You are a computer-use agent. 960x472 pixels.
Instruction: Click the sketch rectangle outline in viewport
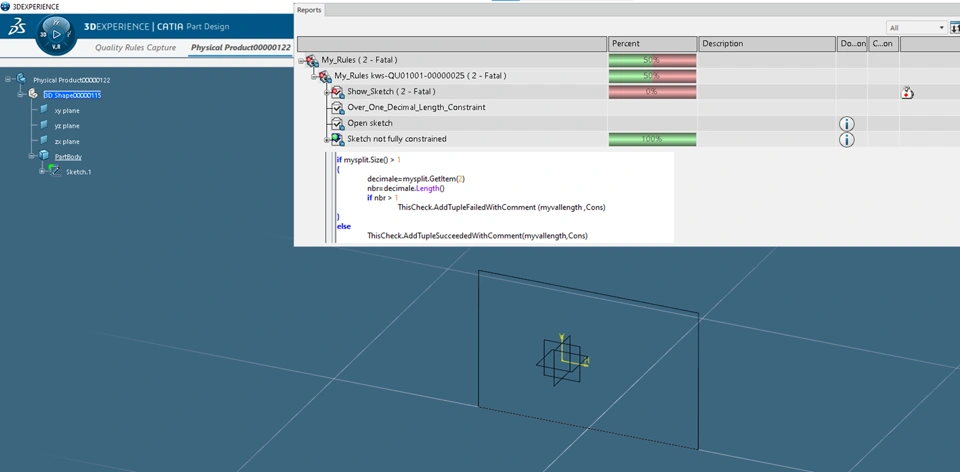(x=588, y=360)
